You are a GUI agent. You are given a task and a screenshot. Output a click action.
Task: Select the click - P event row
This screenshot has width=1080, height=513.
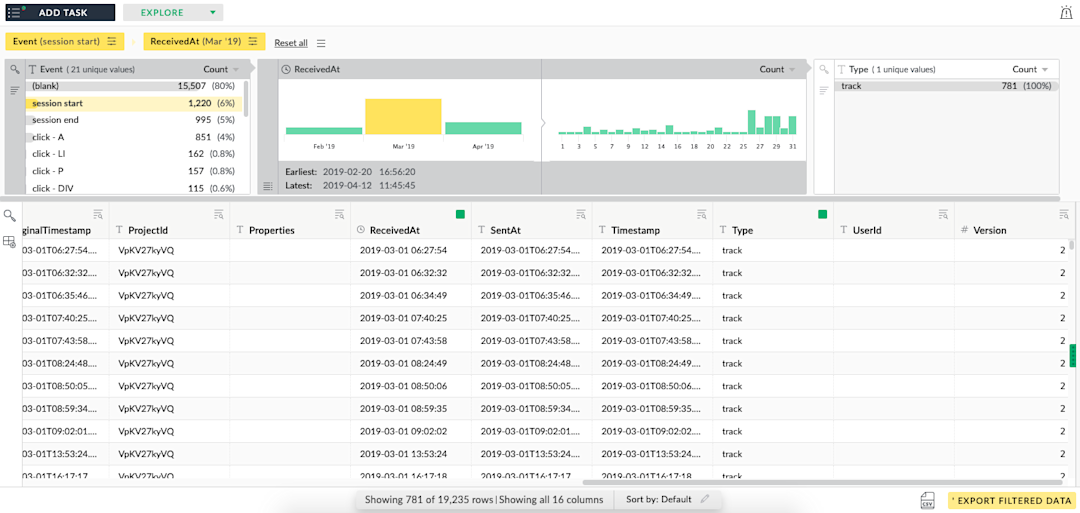coord(134,171)
